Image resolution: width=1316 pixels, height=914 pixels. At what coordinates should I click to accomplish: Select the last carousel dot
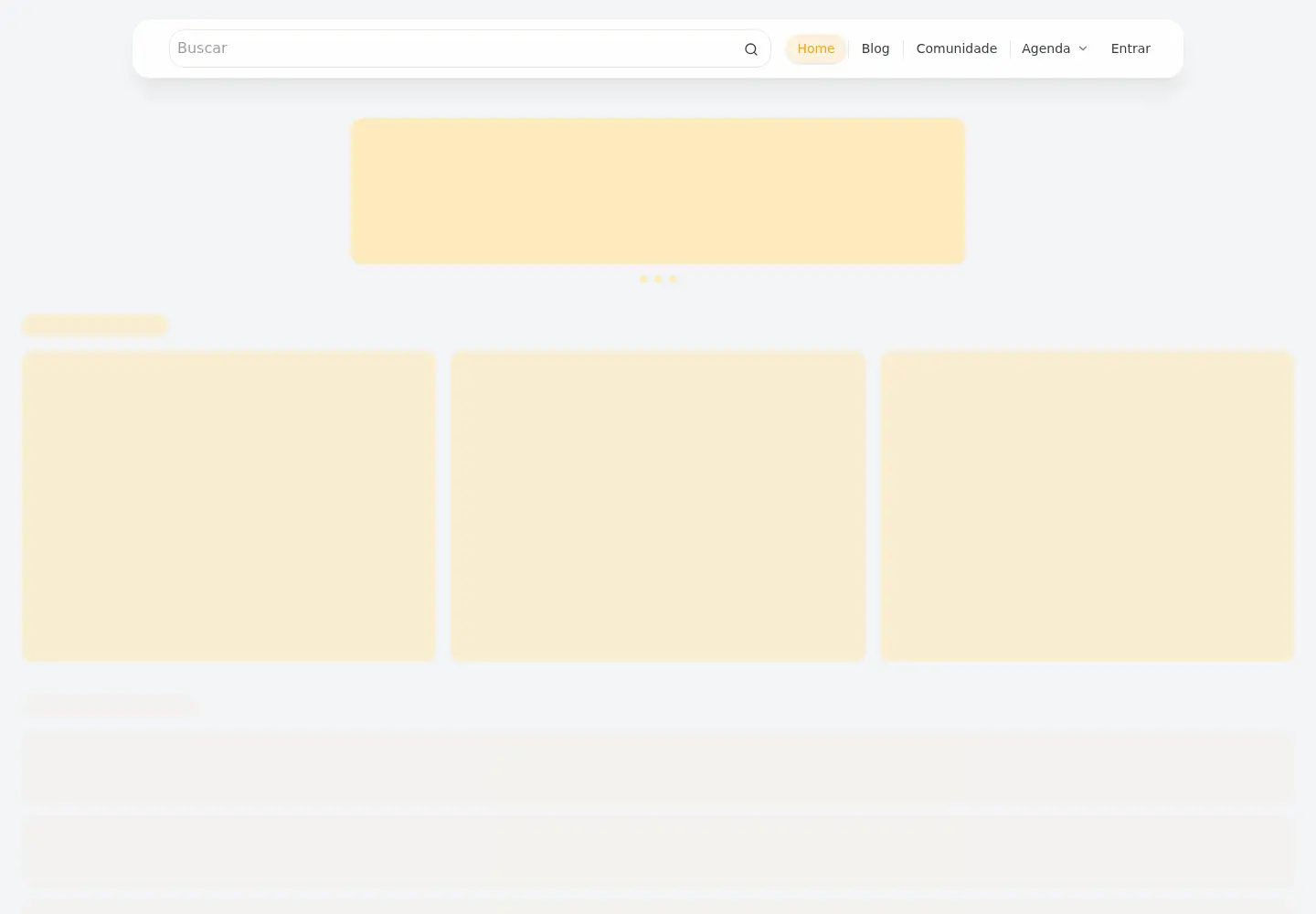coord(673,279)
